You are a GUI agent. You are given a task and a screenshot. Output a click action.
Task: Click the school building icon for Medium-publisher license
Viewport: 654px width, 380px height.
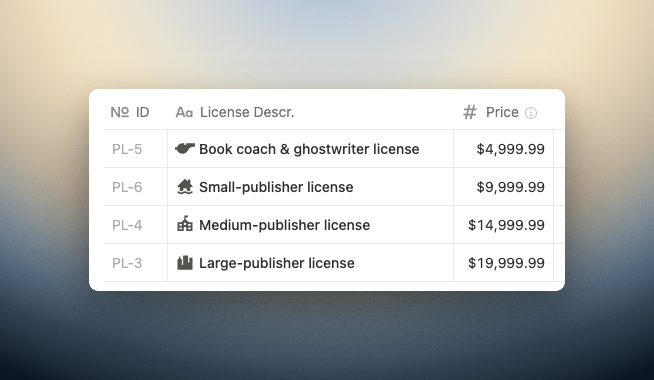click(x=185, y=224)
